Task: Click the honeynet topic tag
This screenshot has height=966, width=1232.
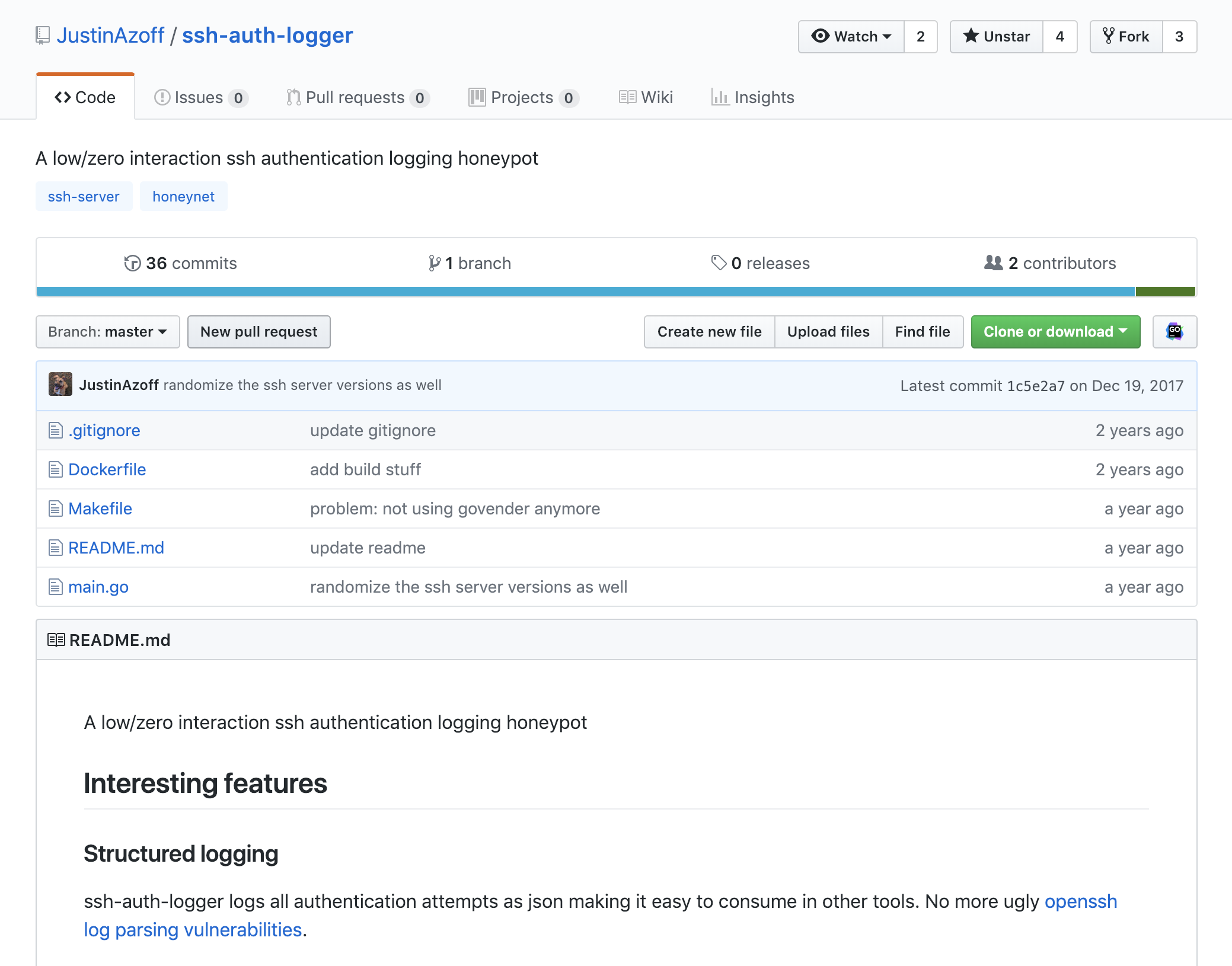Action: [184, 196]
